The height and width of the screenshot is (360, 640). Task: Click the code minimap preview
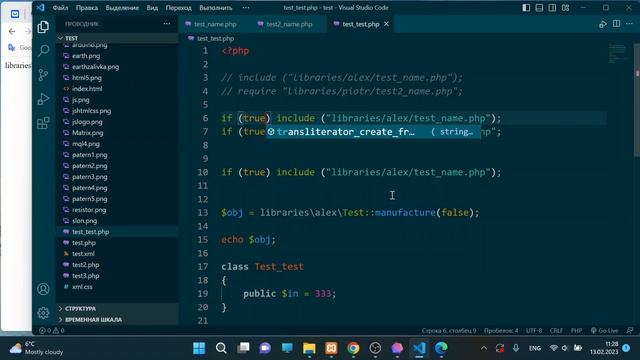(x=618, y=53)
